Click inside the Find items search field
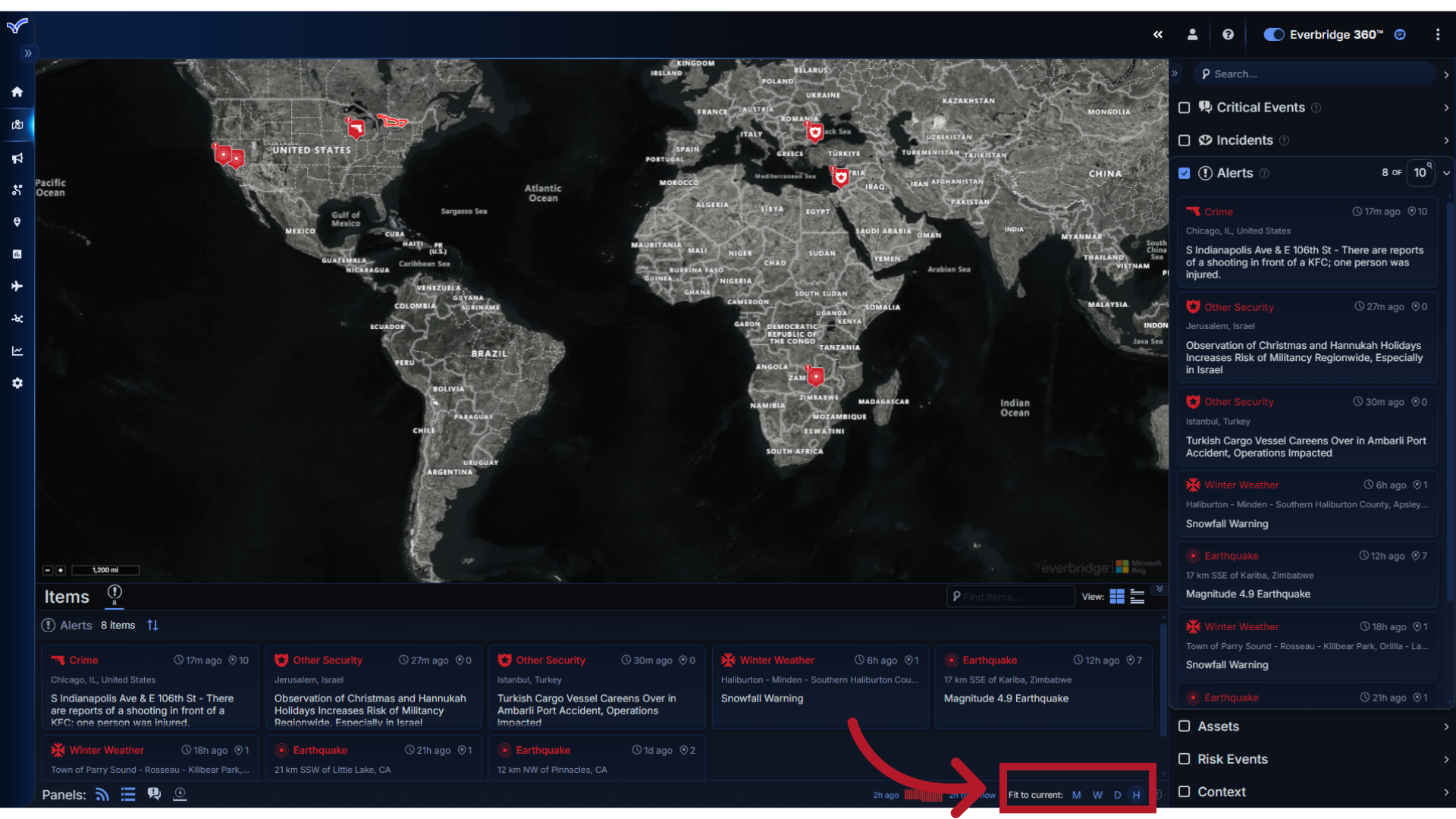The image size is (1456, 819). pos(1012,597)
